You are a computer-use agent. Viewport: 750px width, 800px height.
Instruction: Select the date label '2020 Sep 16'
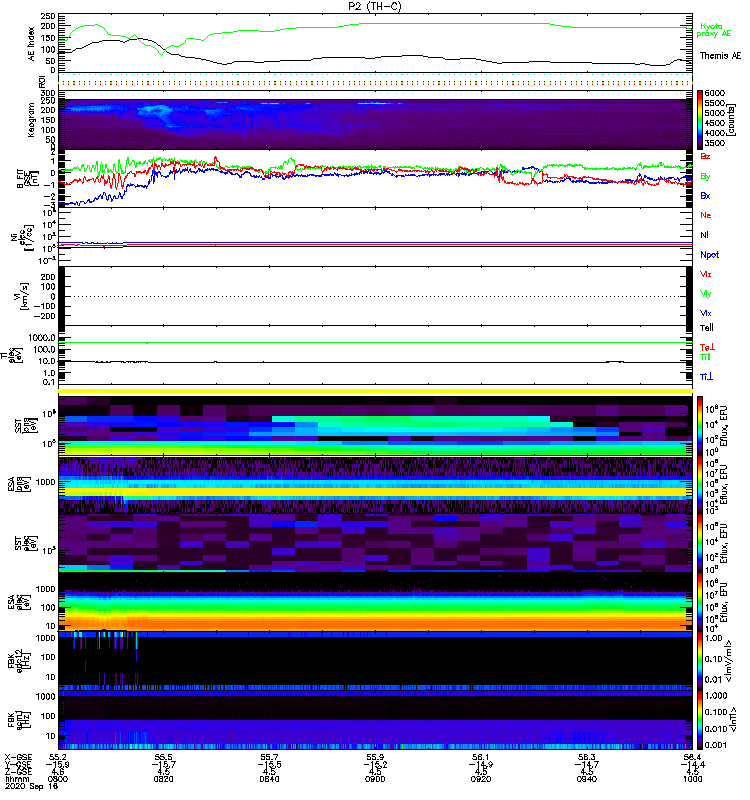(31, 786)
